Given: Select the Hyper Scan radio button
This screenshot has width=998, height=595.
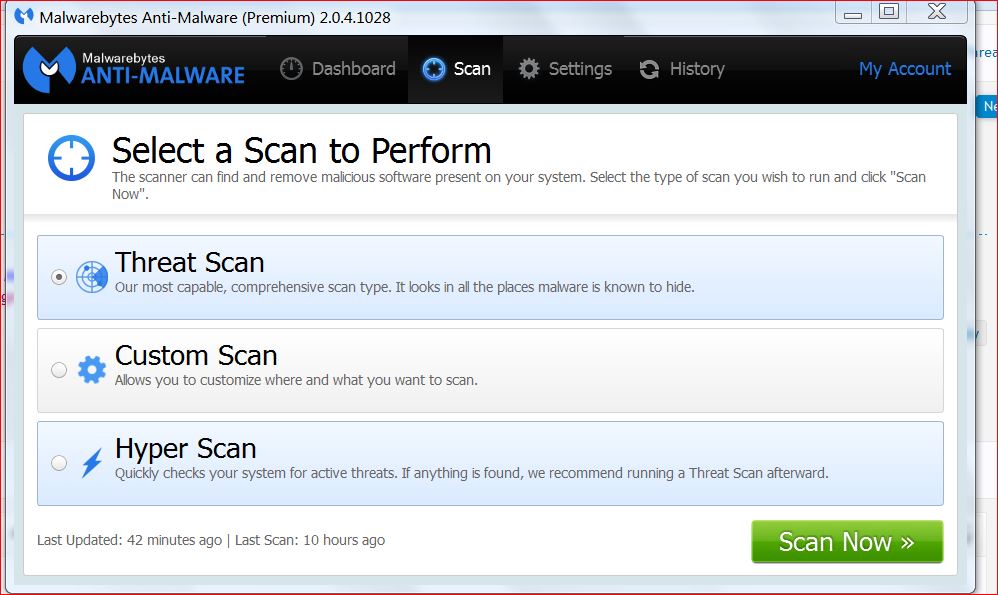Looking at the screenshot, I should 59,463.
